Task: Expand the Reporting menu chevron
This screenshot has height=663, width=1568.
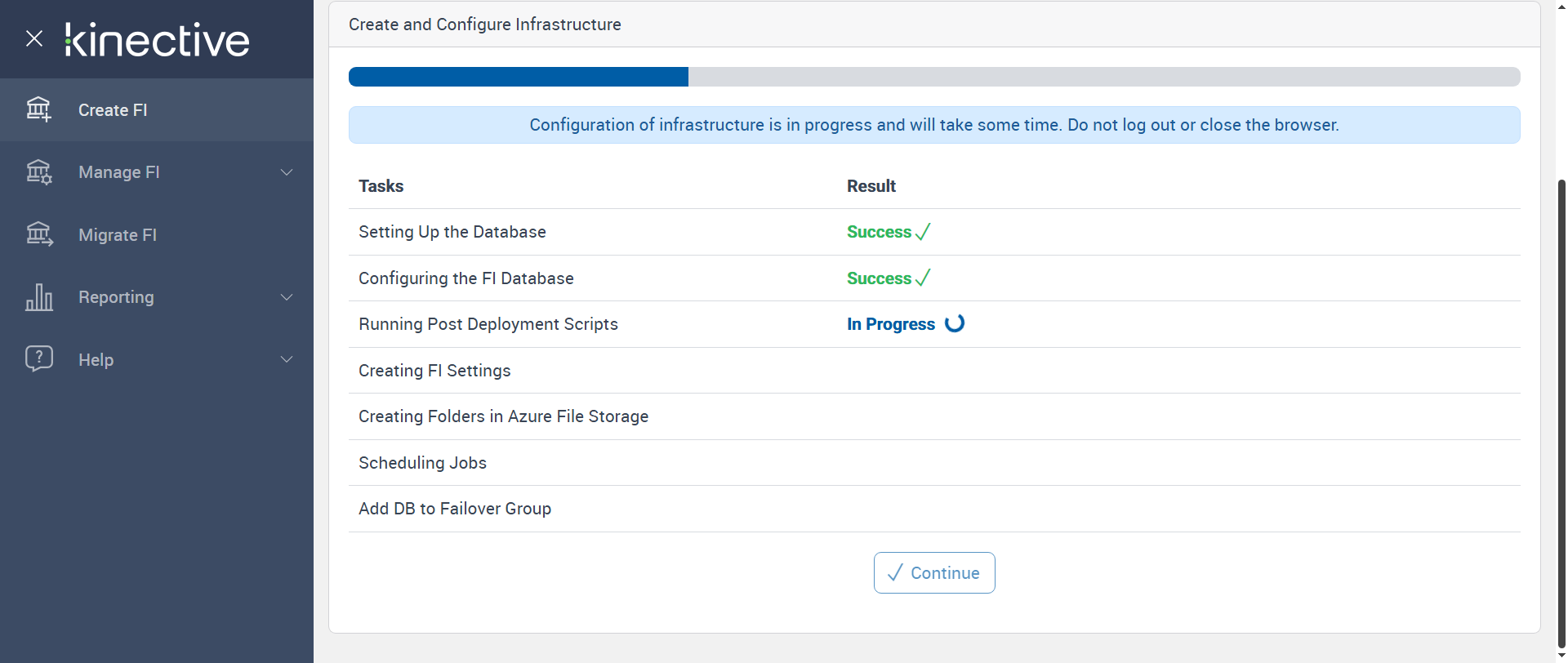Action: tap(287, 297)
